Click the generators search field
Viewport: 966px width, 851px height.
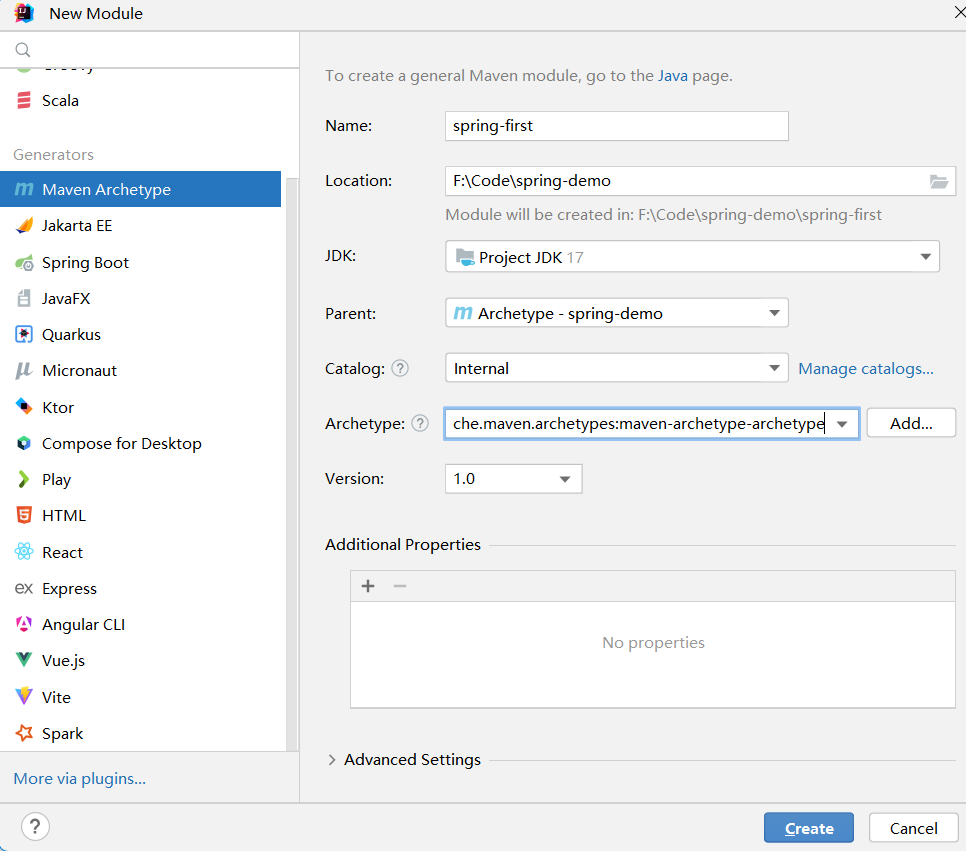coord(150,50)
